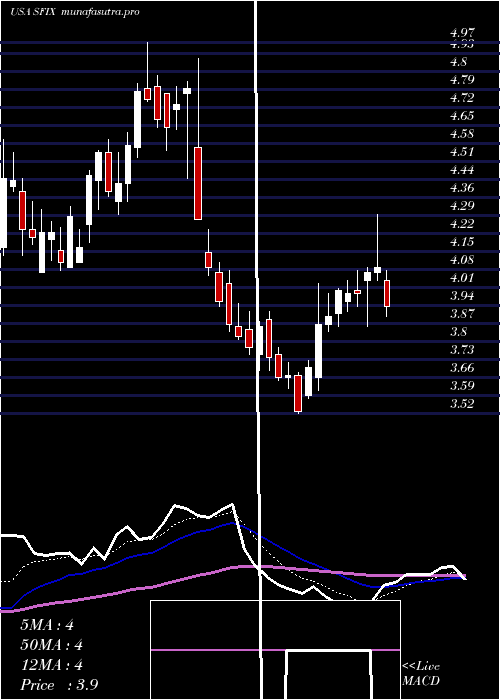Viewport: 500px width, 700px height.
Task: Click the 3.52 price axis label
Action: pyautogui.click(x=462, y=404)
